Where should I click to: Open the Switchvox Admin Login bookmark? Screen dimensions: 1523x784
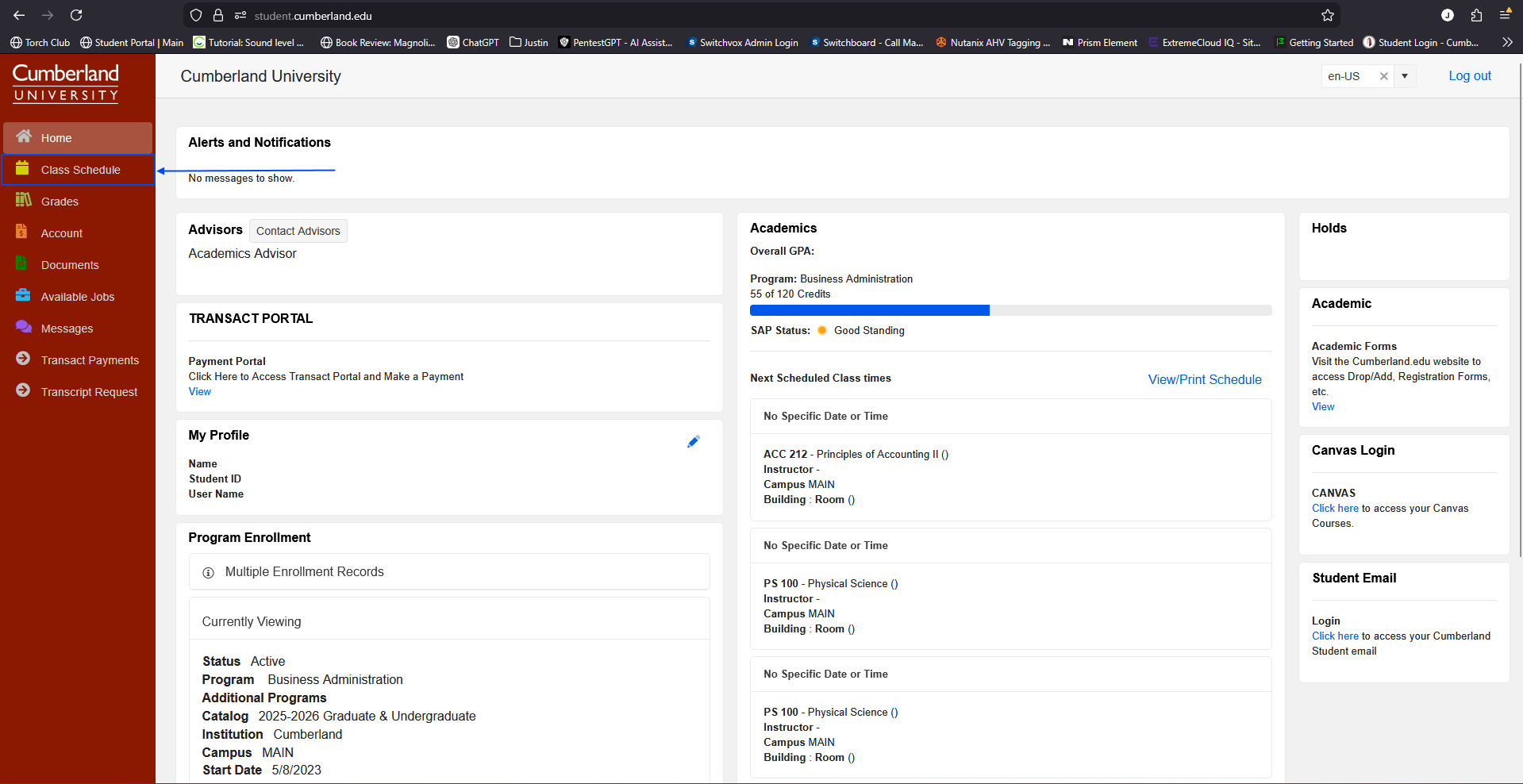[743, 43]
